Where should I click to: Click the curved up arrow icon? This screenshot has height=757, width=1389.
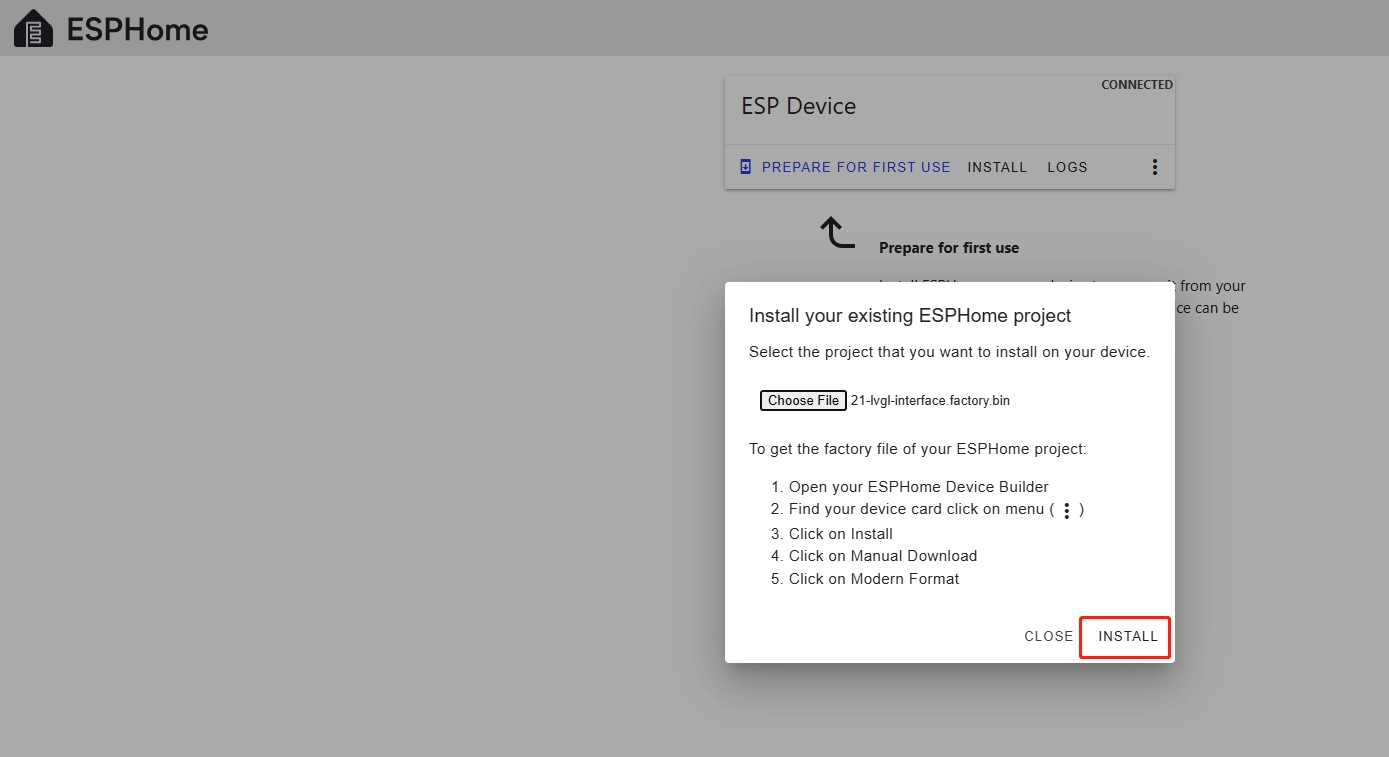(838, 232)
